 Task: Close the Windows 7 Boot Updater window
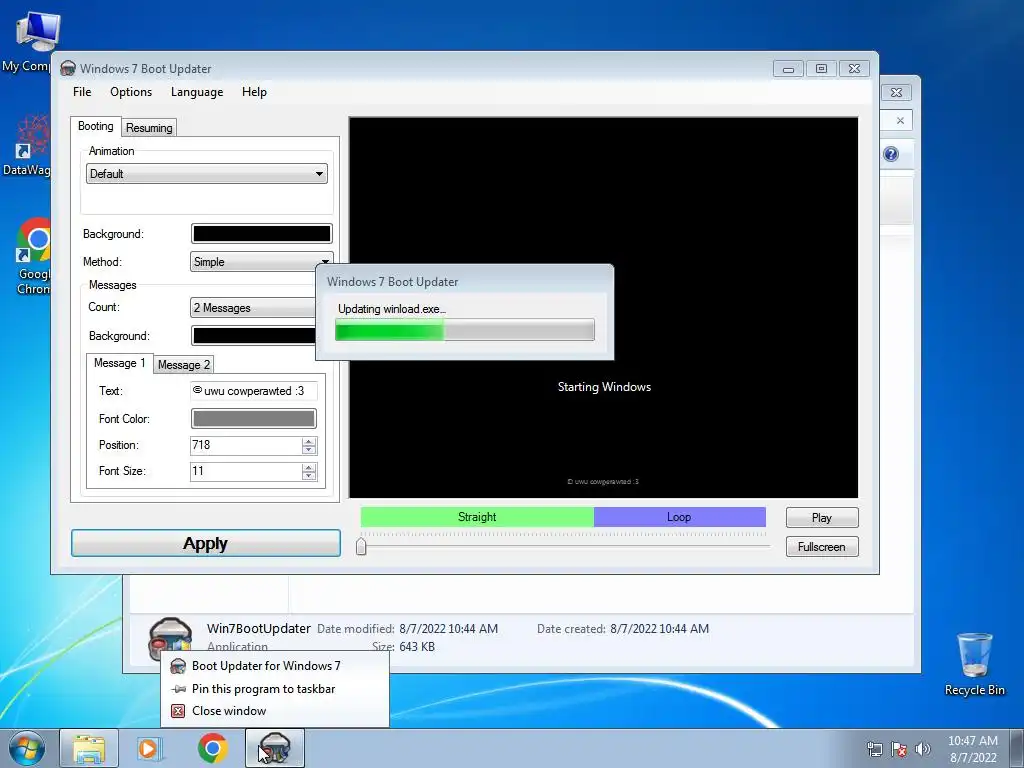coord(854,69)
